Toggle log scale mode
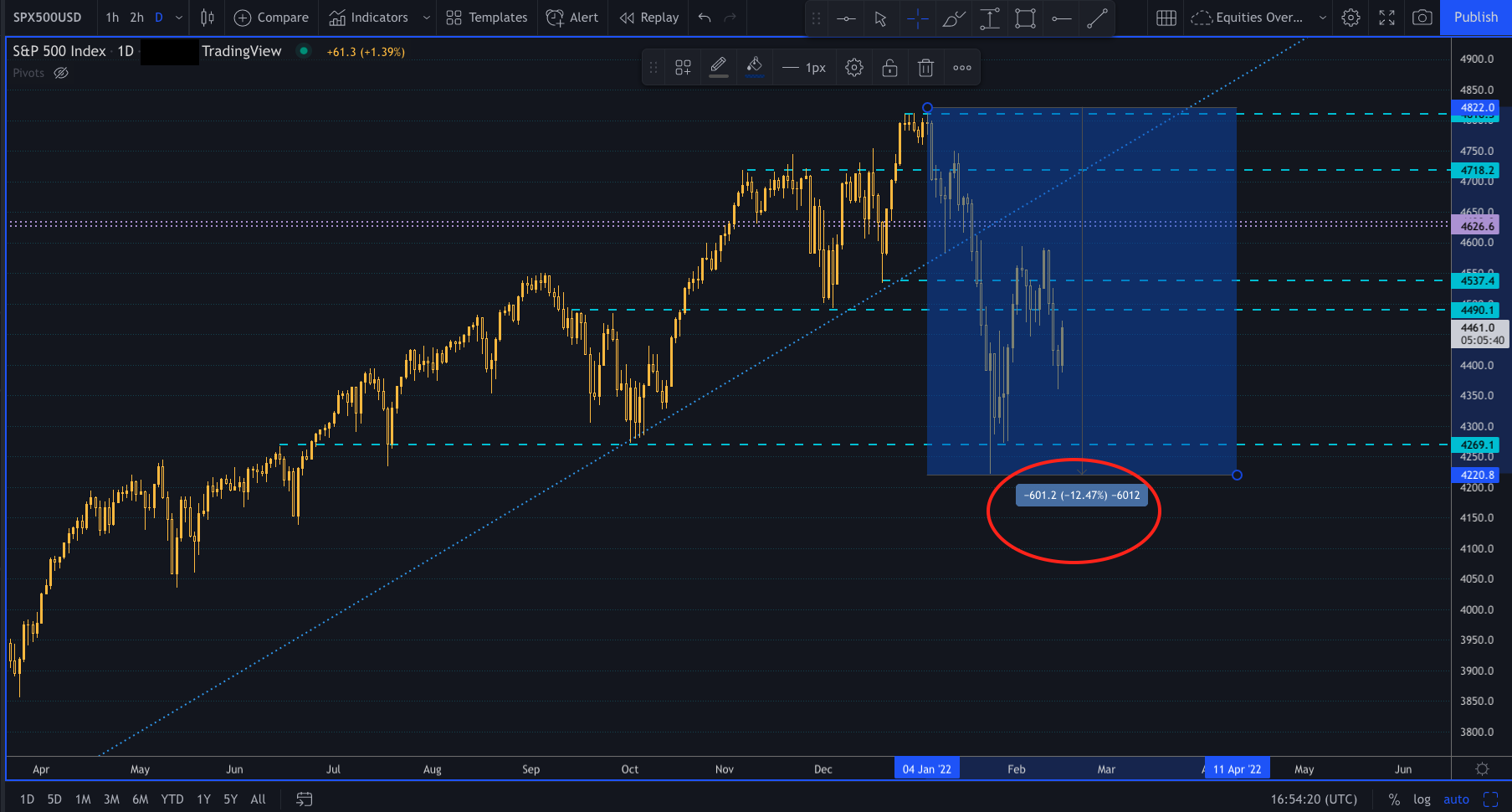The height and width of the screenshot is (812, 1512). (1422, 799)
